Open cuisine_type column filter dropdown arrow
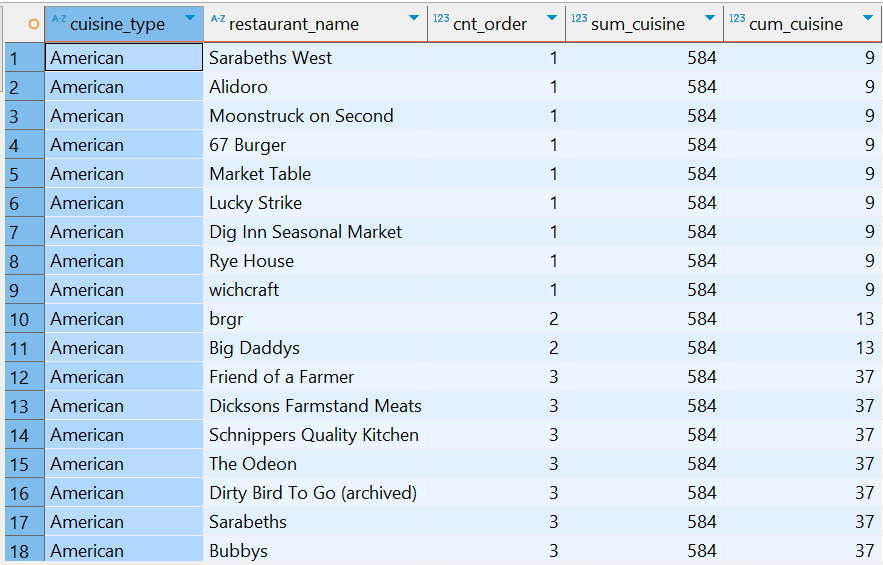The image size is (883, 565). click(x=190, y=18)
